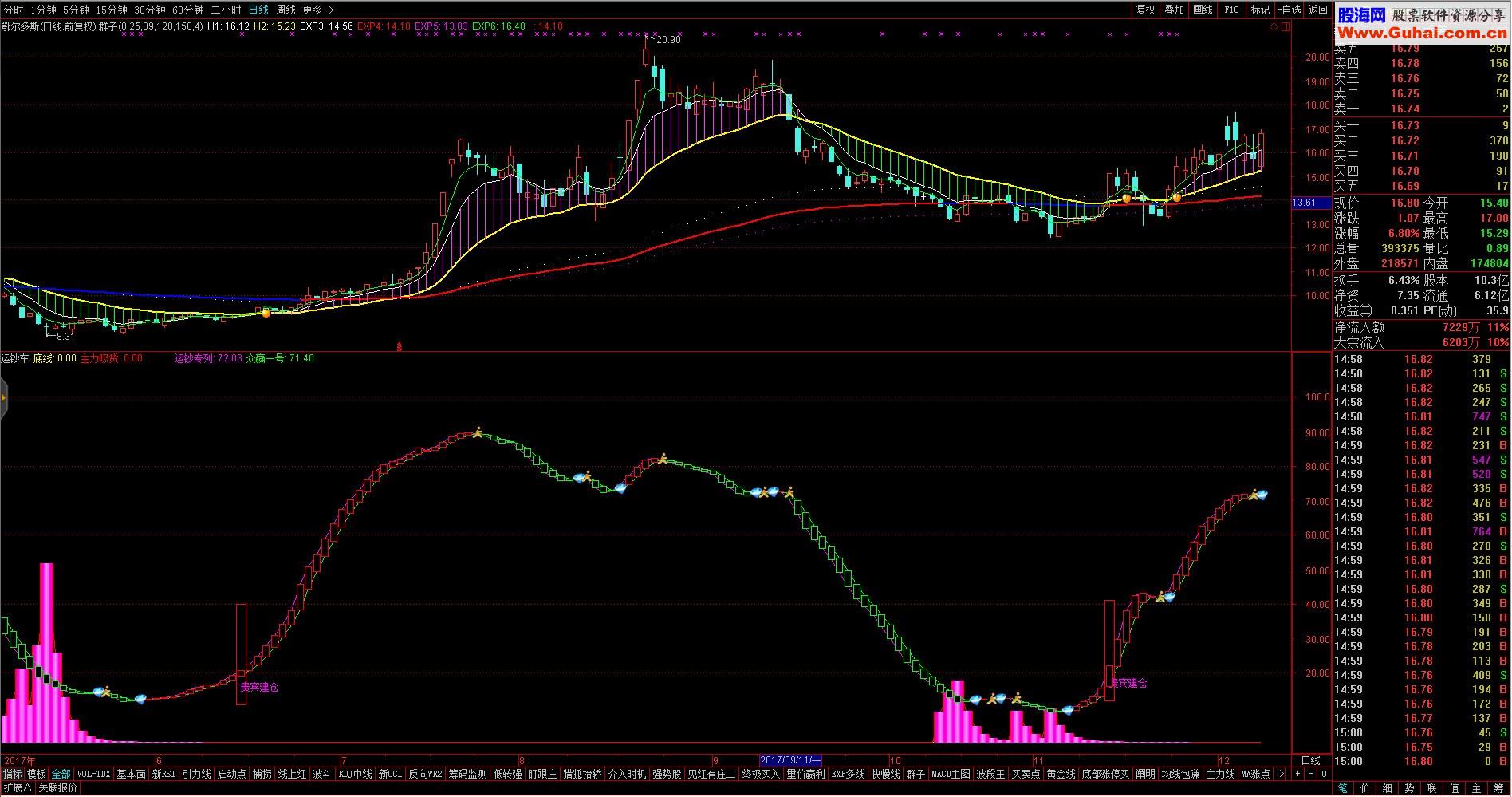Viewport: 1512px width, 797px height.
Task: Apply the 猎狐抬轿 indicator
Action: 583,774
